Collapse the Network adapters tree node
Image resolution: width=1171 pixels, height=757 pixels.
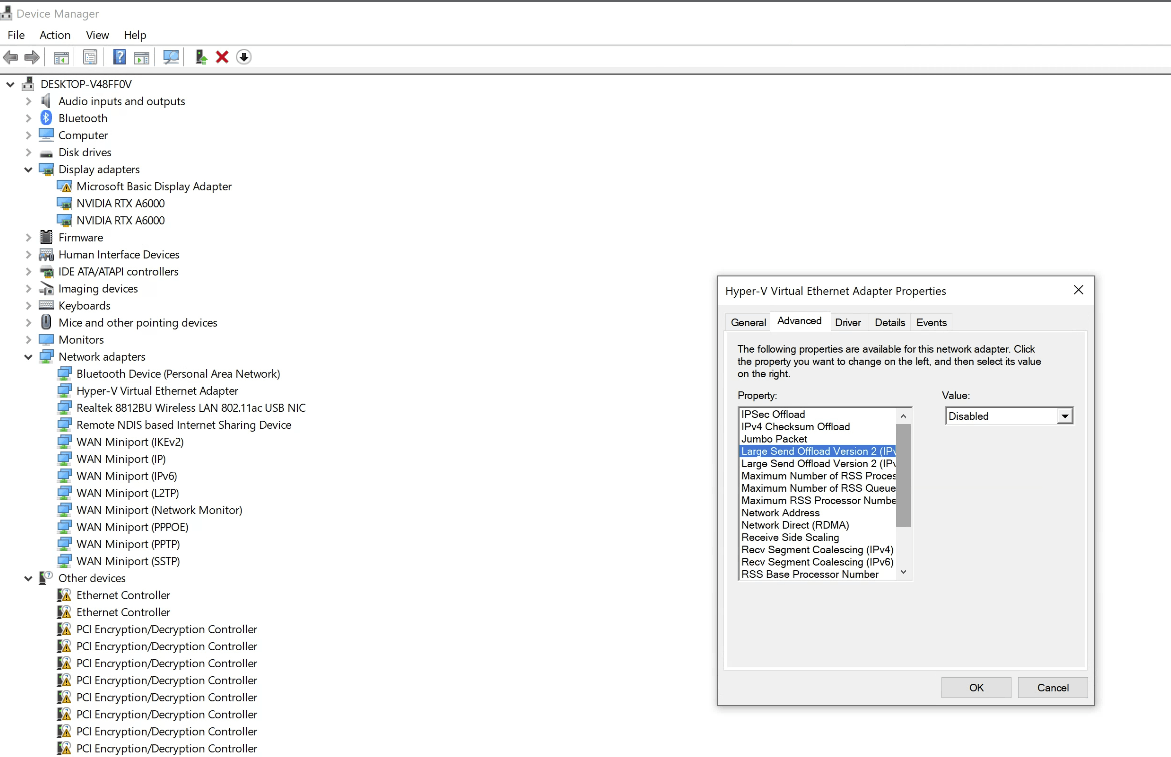[28, 356]
